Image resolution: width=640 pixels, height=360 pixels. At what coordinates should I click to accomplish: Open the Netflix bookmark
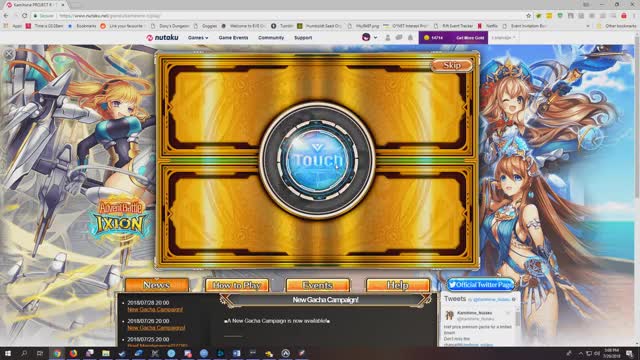point(488,26)
